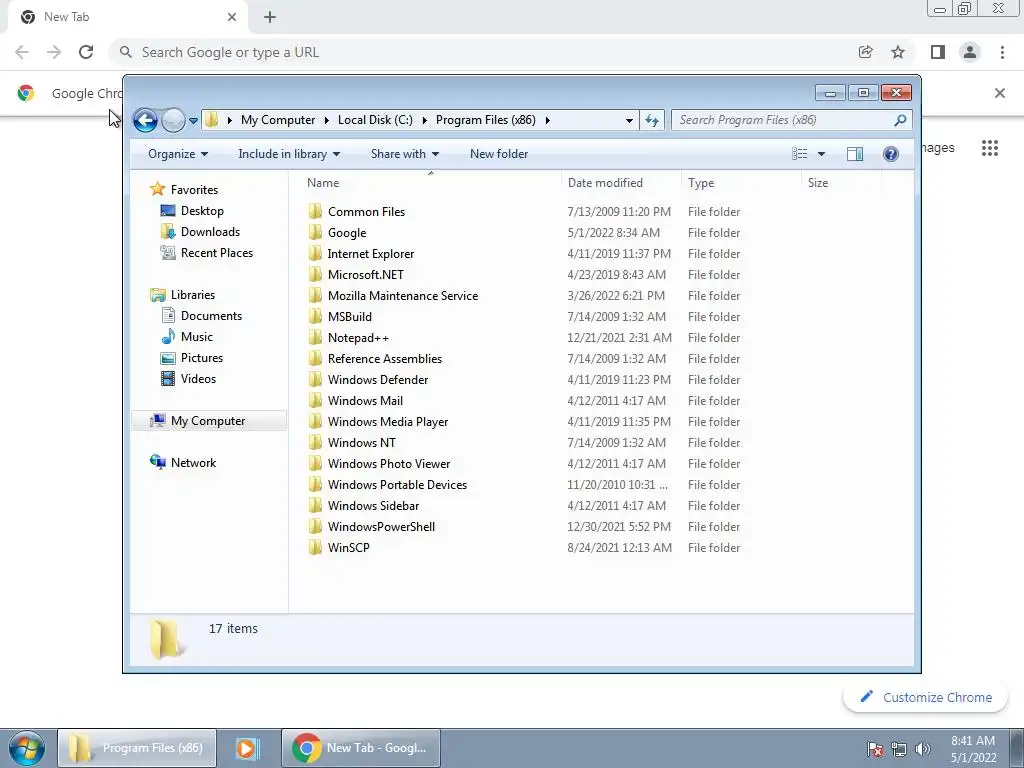This screenshot has height=768, width=1024.
Task: Open the Share with menu
Action: pyautogui.click(x=405, y=154)
